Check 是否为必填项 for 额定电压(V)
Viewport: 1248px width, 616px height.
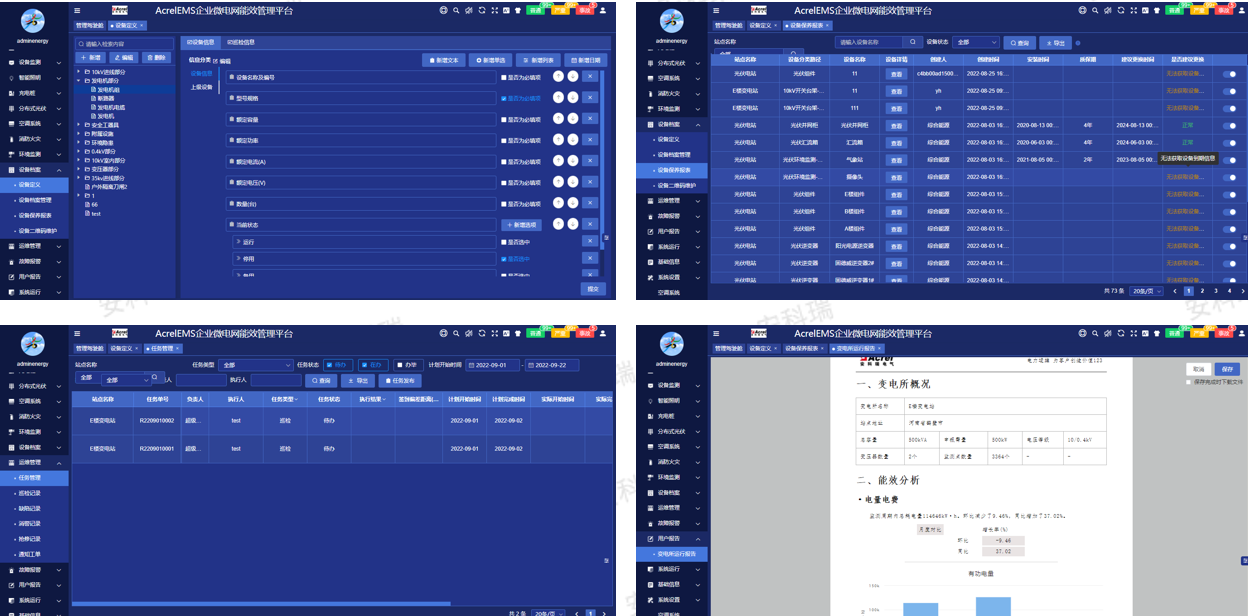coord(504,182)
